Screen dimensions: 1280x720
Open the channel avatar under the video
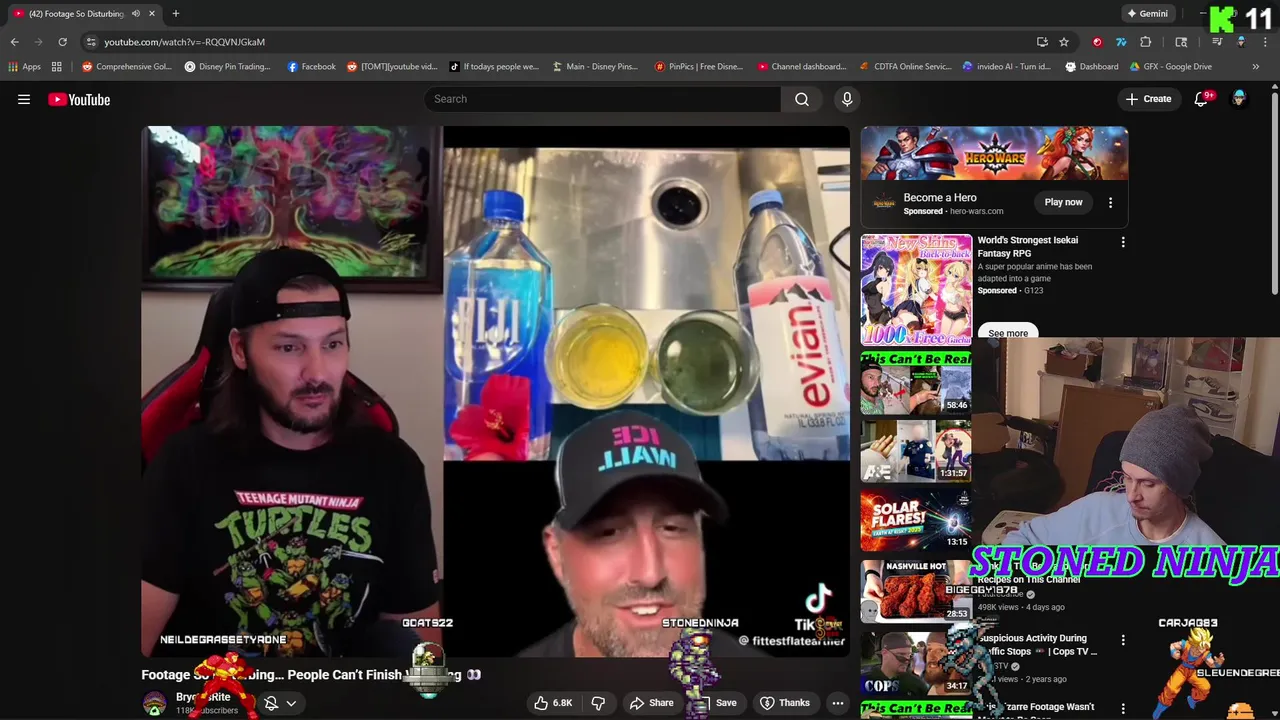click(154, 704)
